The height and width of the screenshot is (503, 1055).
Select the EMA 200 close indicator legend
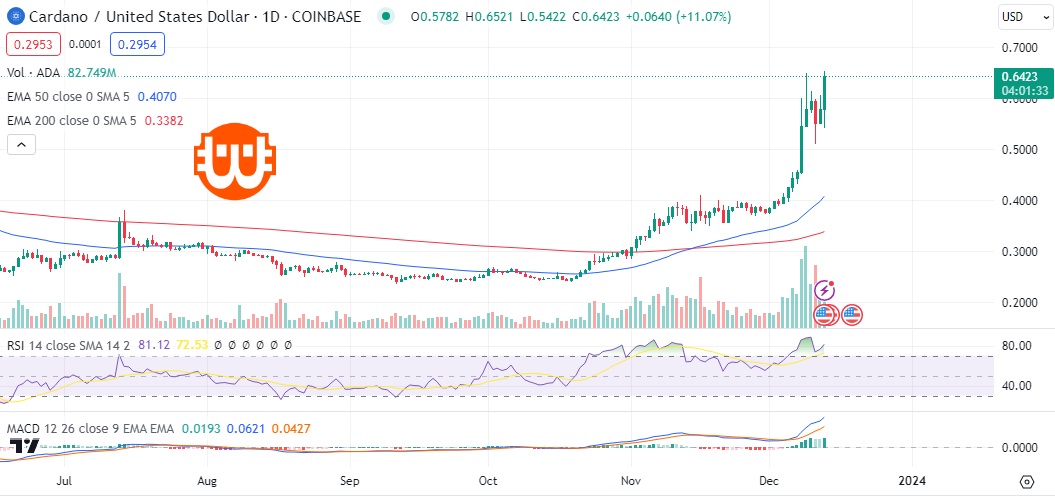pos(73,121)
